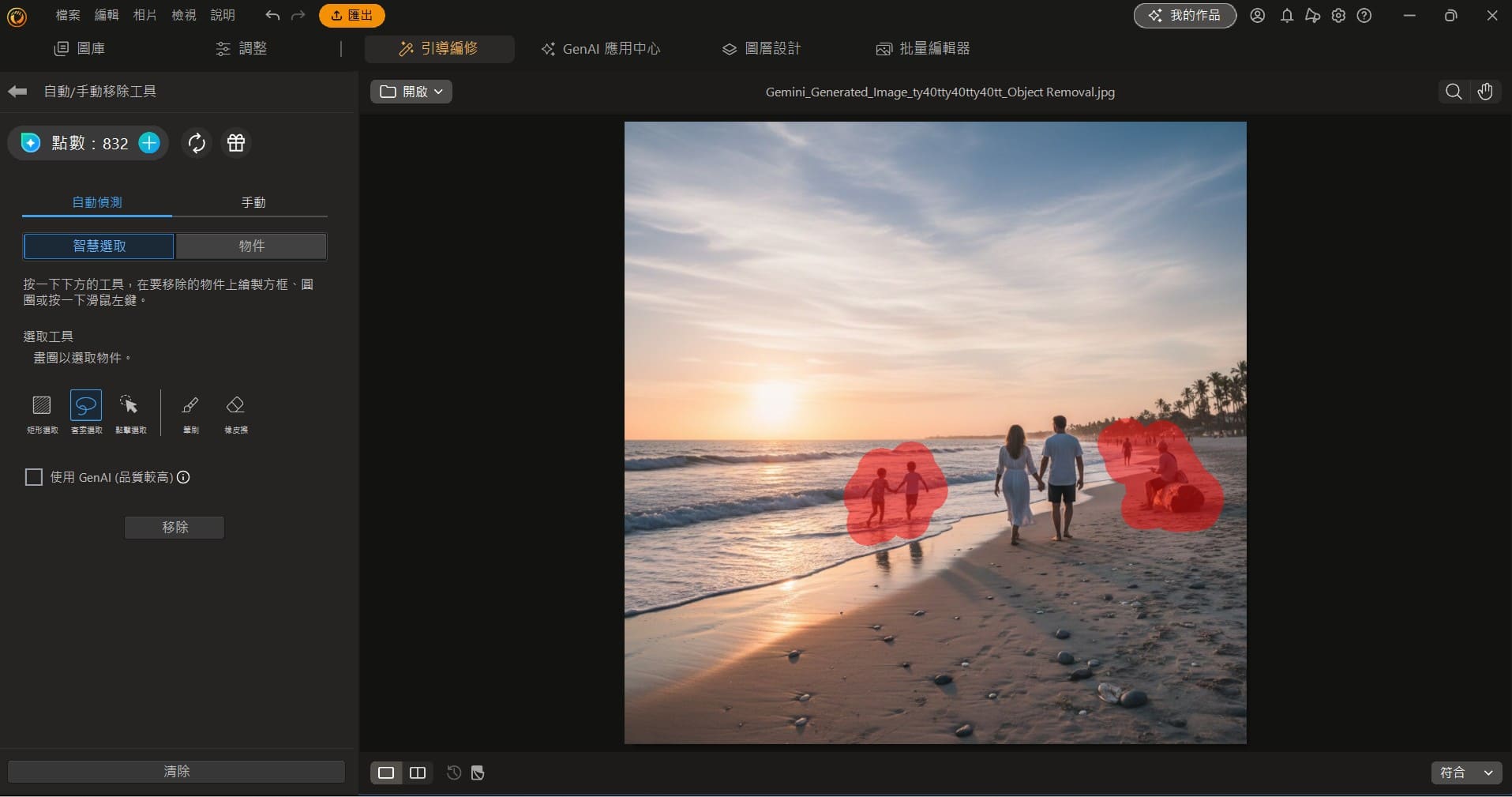Image resolution: width=1512 pixels, height=797 pixels.
Task: Open the notifications bell
Action: click(1287, 15)
